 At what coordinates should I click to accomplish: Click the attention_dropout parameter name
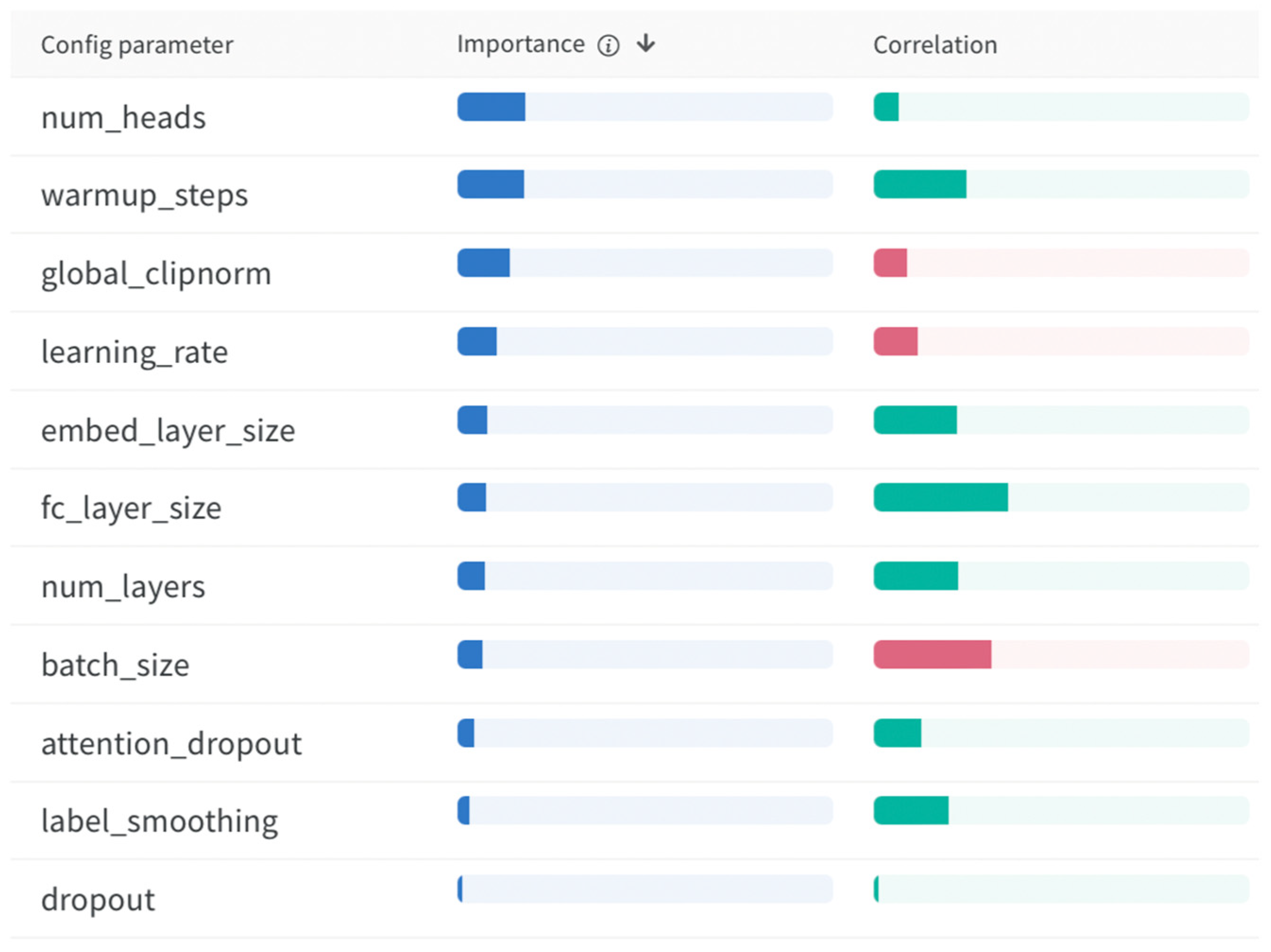pos(171,743)
